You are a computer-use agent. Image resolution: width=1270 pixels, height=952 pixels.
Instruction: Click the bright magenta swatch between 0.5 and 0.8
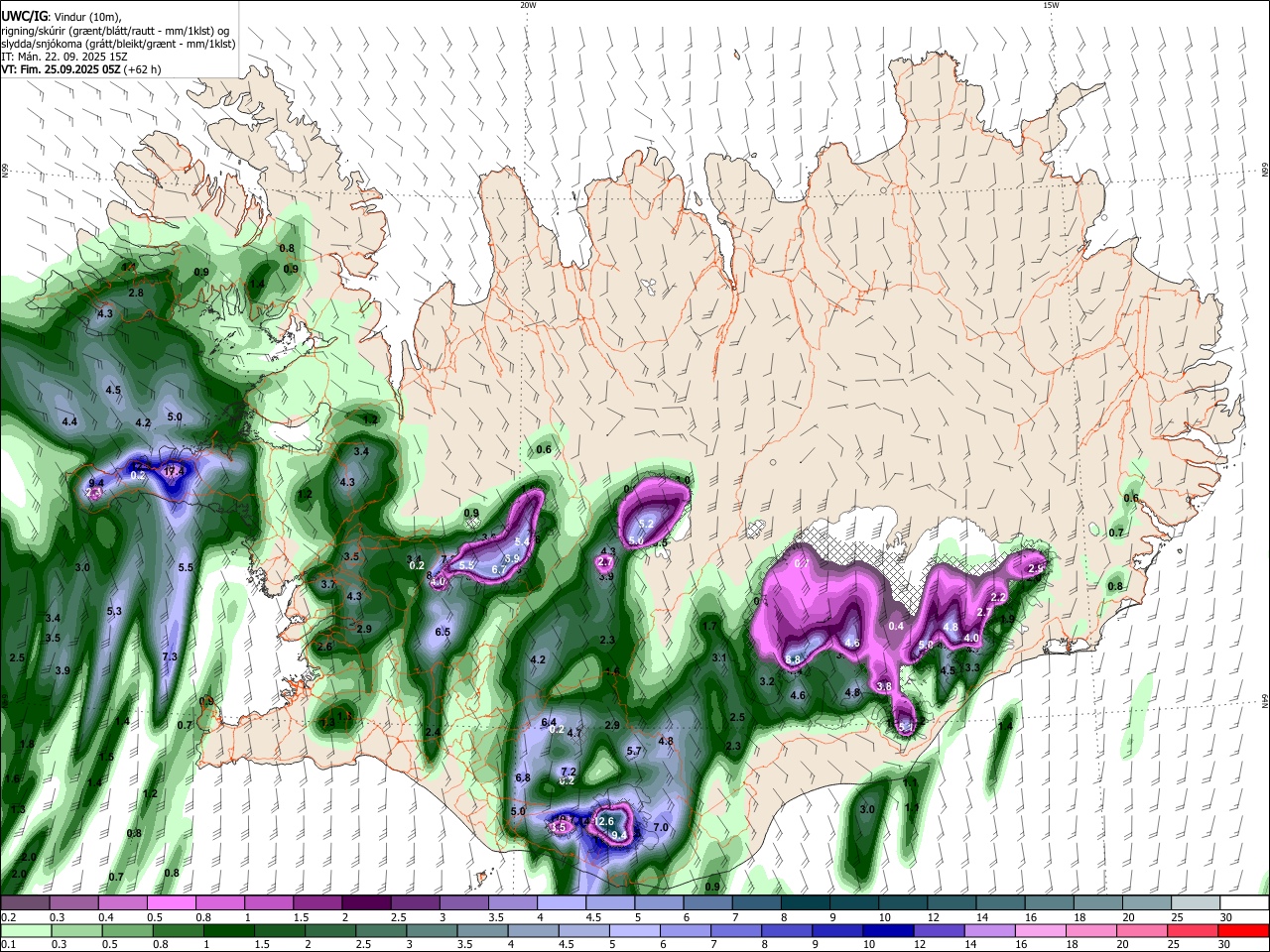(171, 903)
